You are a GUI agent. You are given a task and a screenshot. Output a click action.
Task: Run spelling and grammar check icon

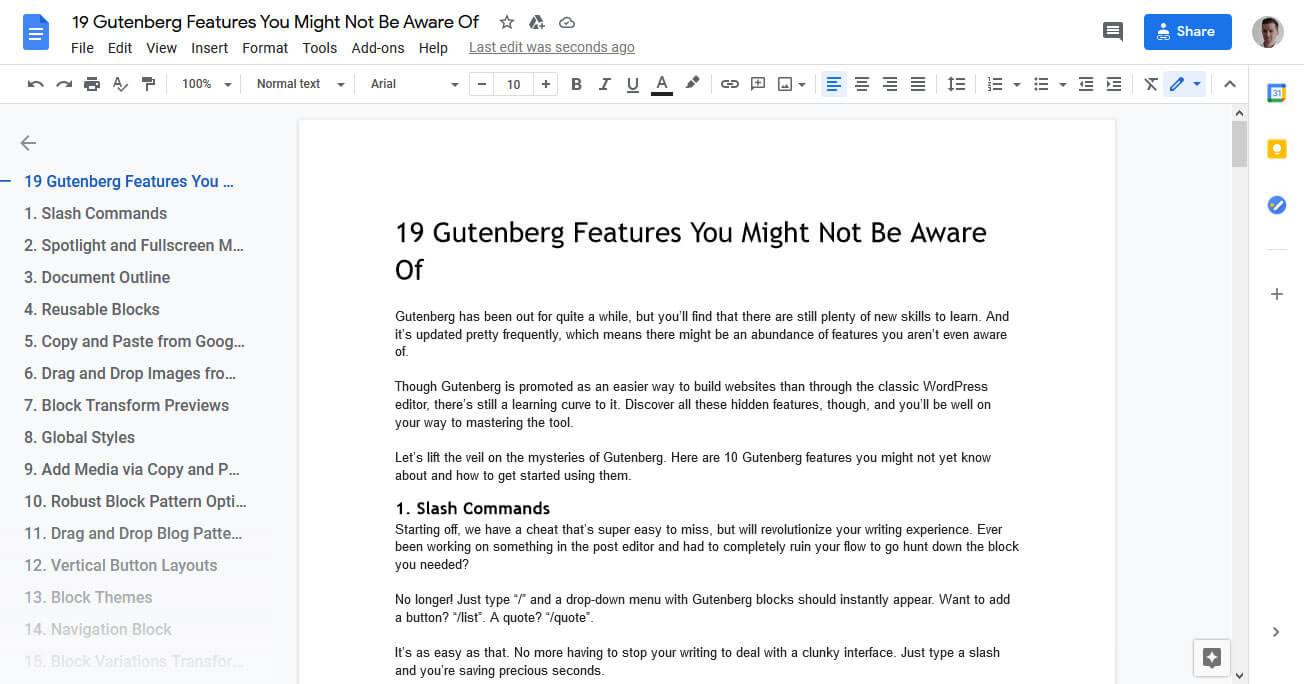[120, 84]
